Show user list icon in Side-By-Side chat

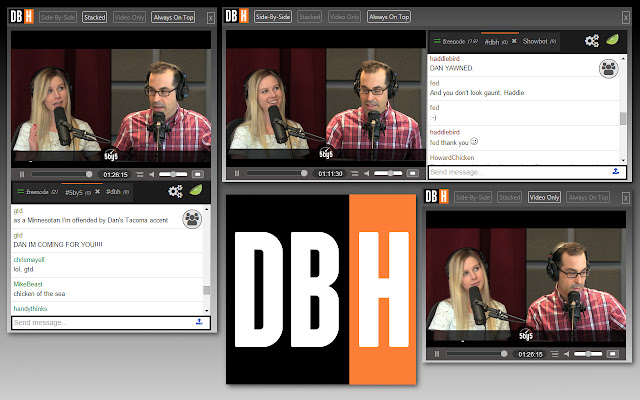coord(609,68)
